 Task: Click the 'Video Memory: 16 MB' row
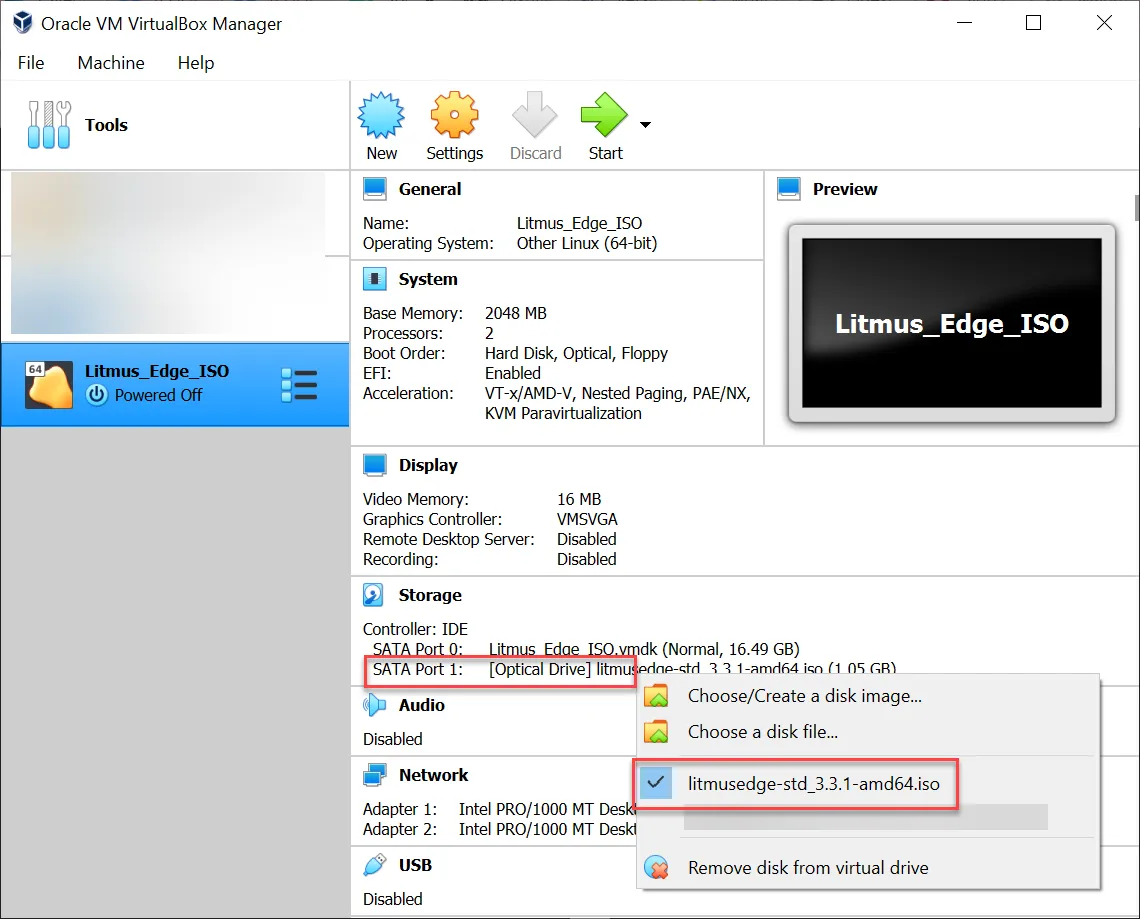pyautogui.click(x=482, y=499)
